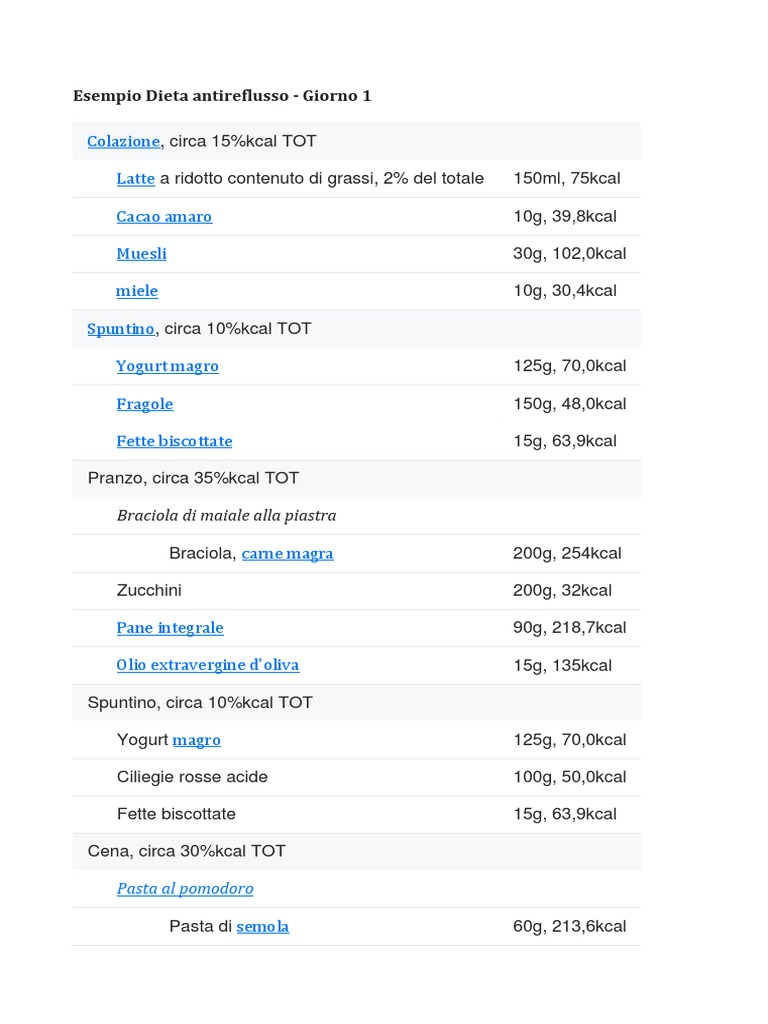Click the Olio extravergine d'oliva link
Image resolution: width=768 pixels, height=1024 pixels.
pos(207,665)
